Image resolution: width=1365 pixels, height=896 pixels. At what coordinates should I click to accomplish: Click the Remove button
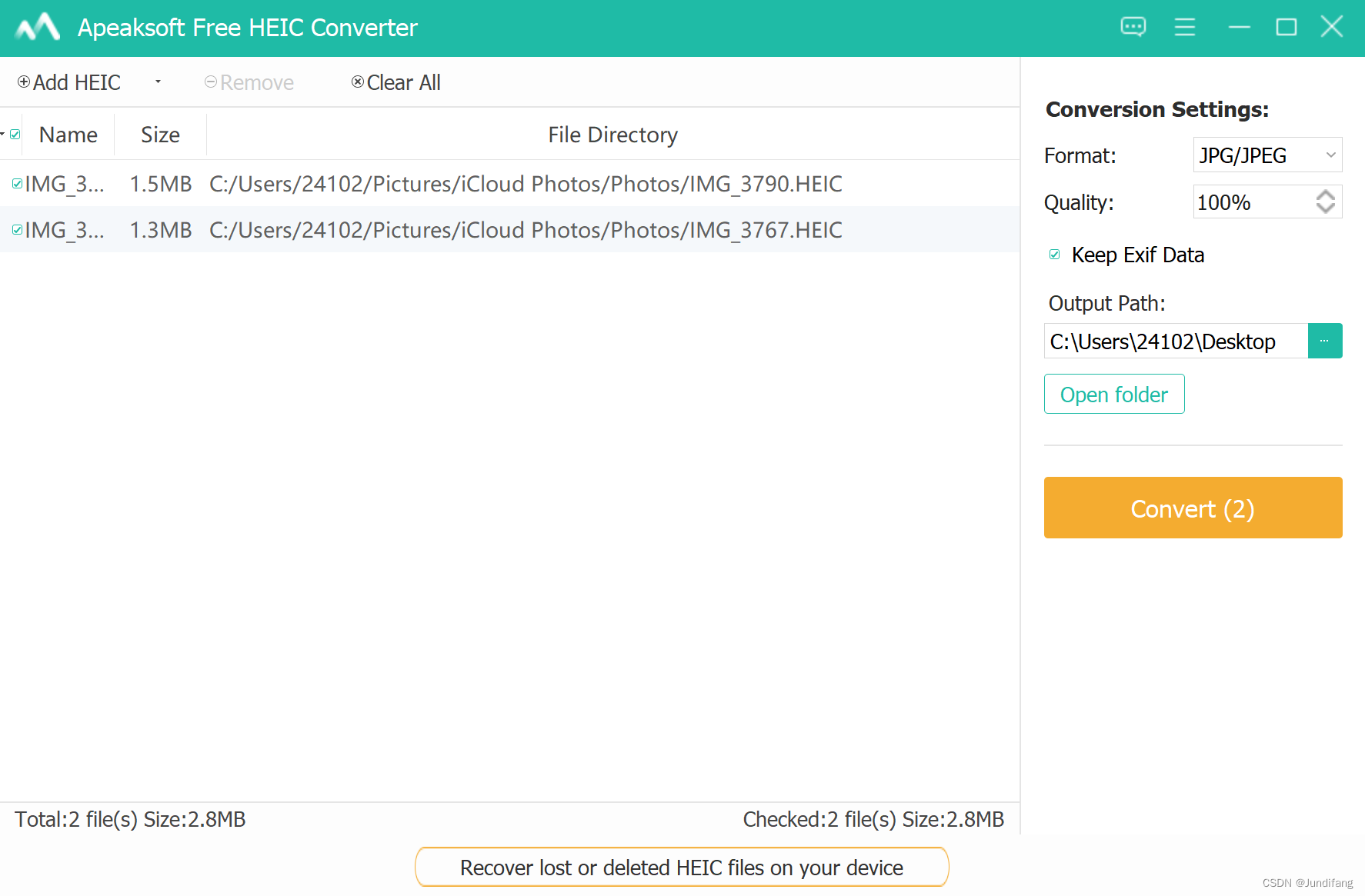[x=249, y=82]
